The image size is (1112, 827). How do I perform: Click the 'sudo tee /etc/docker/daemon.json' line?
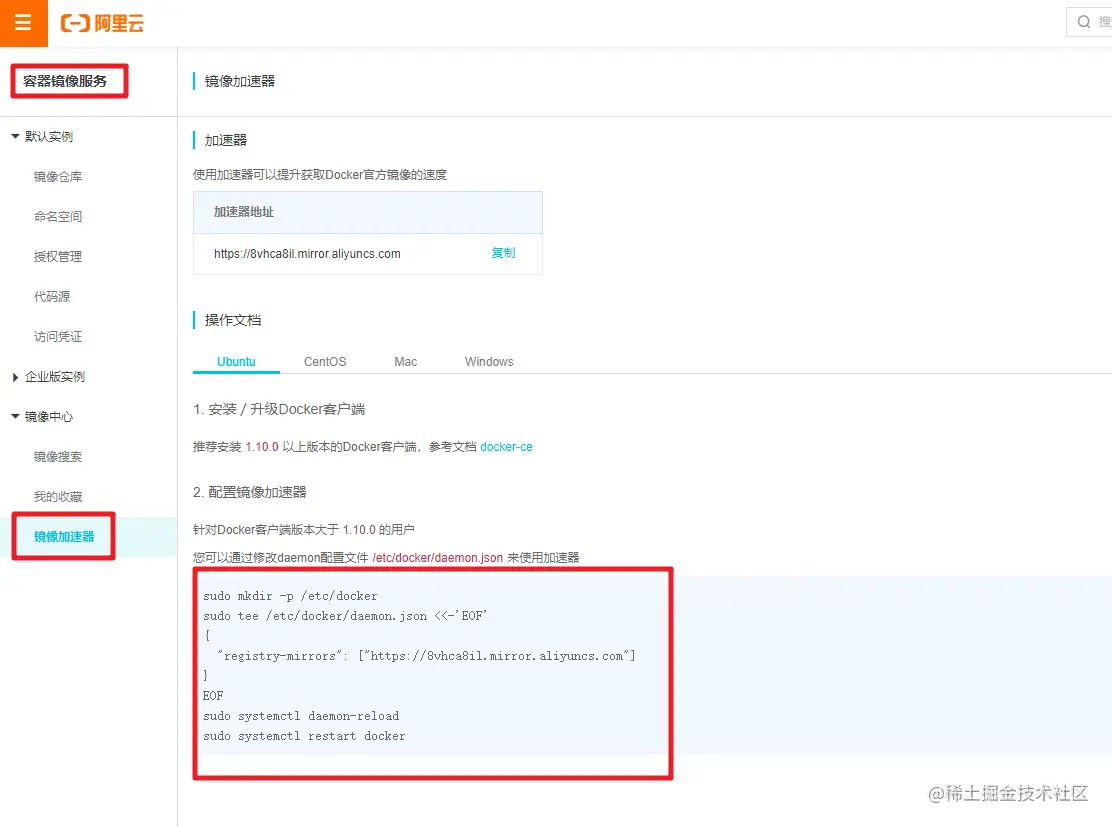[x=345, y=616]
